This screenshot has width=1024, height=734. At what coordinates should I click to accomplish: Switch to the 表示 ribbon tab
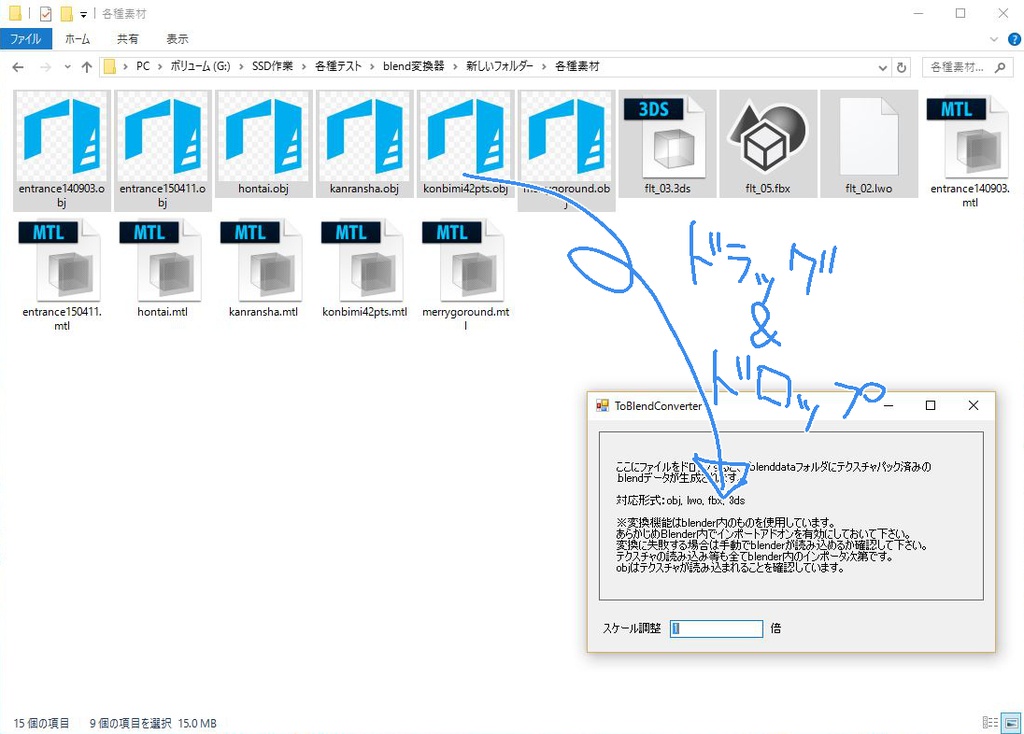pos(178,38)
